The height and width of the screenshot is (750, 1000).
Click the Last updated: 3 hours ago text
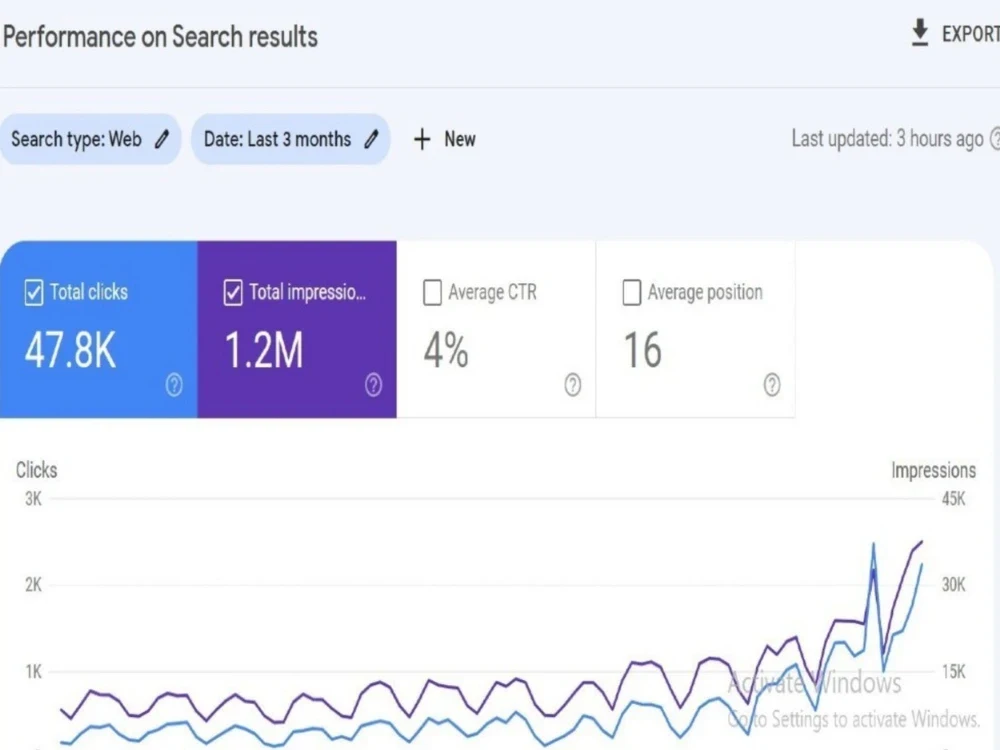click(x=887, y=138)
